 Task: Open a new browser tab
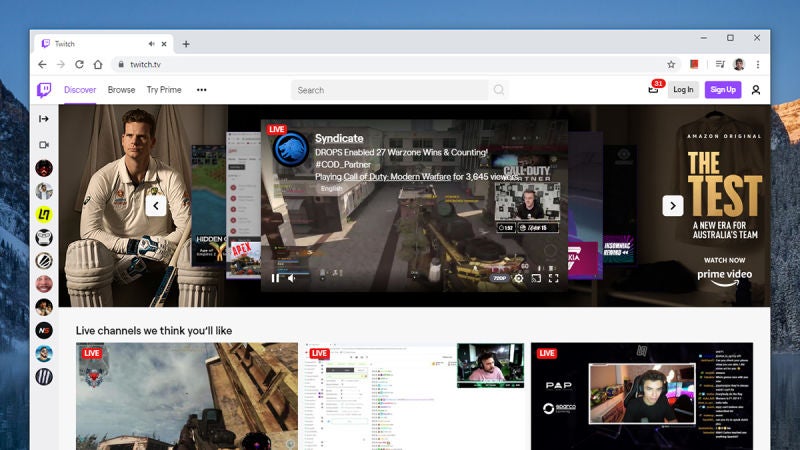point(186,44)
